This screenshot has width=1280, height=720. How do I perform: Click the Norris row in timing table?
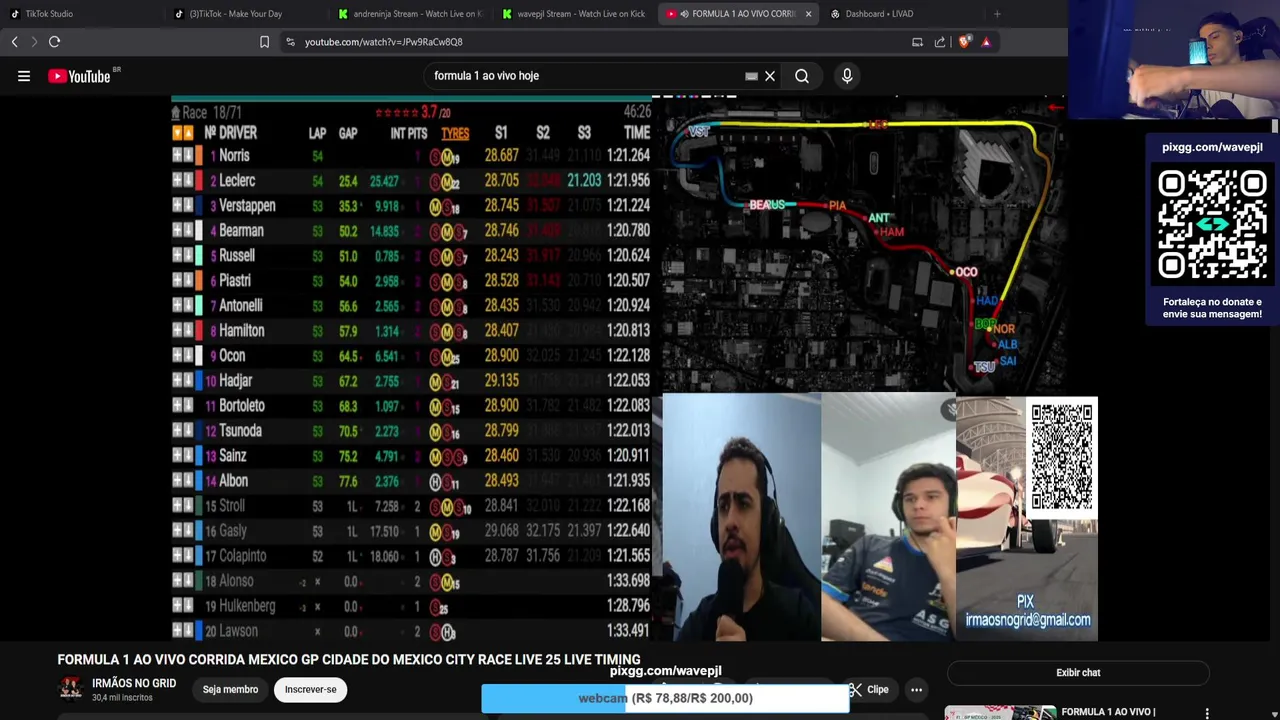point(411,156)
